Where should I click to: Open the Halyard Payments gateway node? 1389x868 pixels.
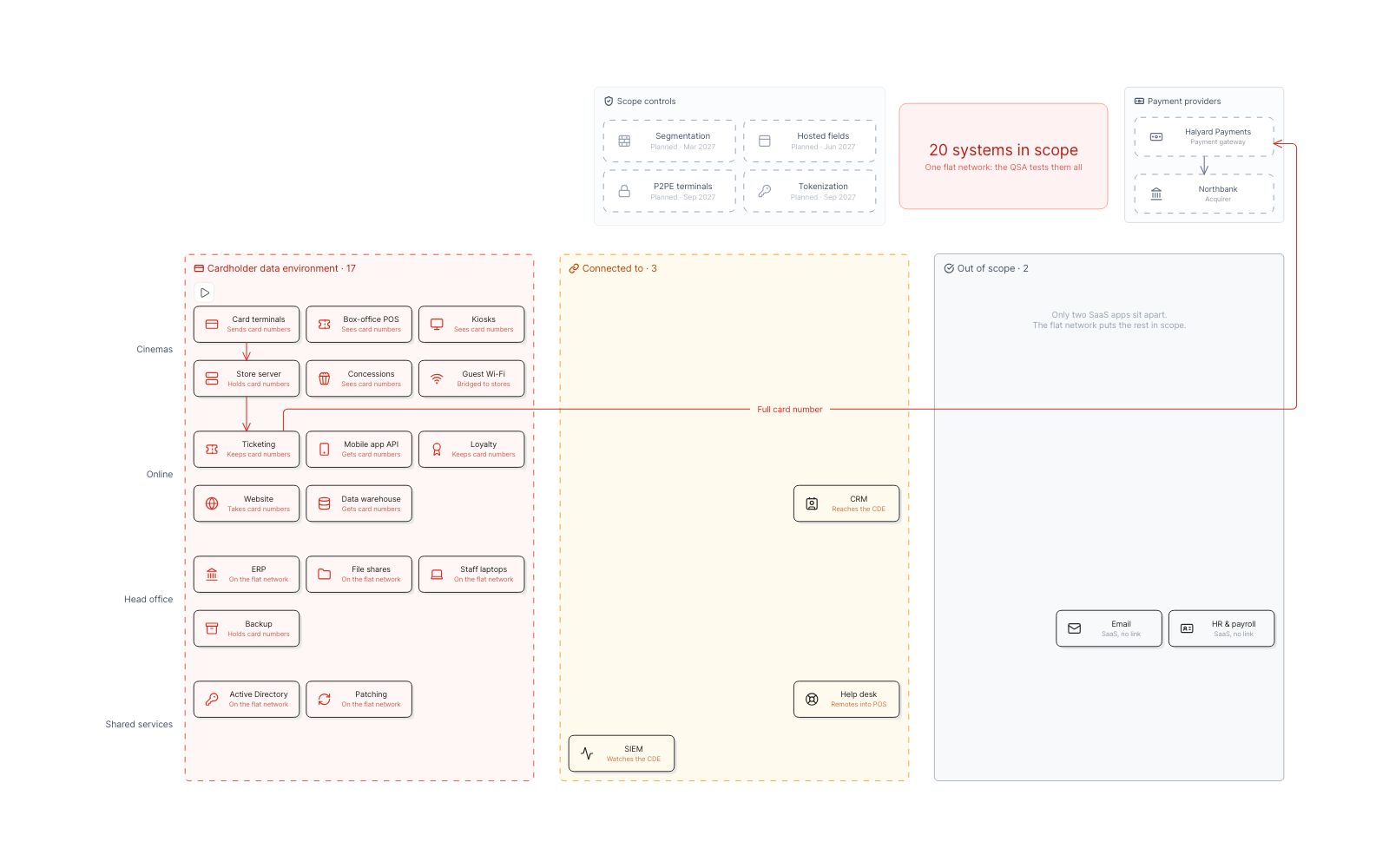tap(1204, 137)
